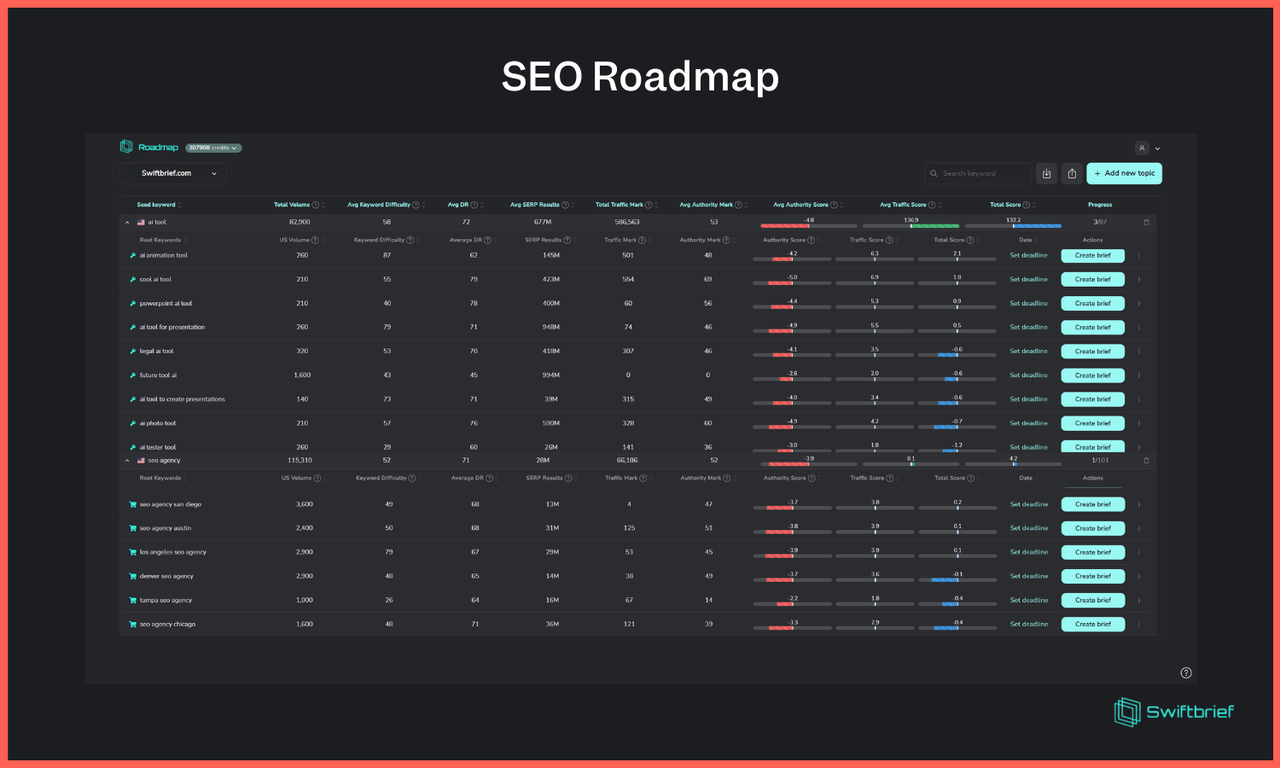Create brief for 'future tool ai'
This screenshot has width=1280, height=768.
(x=1092, y=375)
